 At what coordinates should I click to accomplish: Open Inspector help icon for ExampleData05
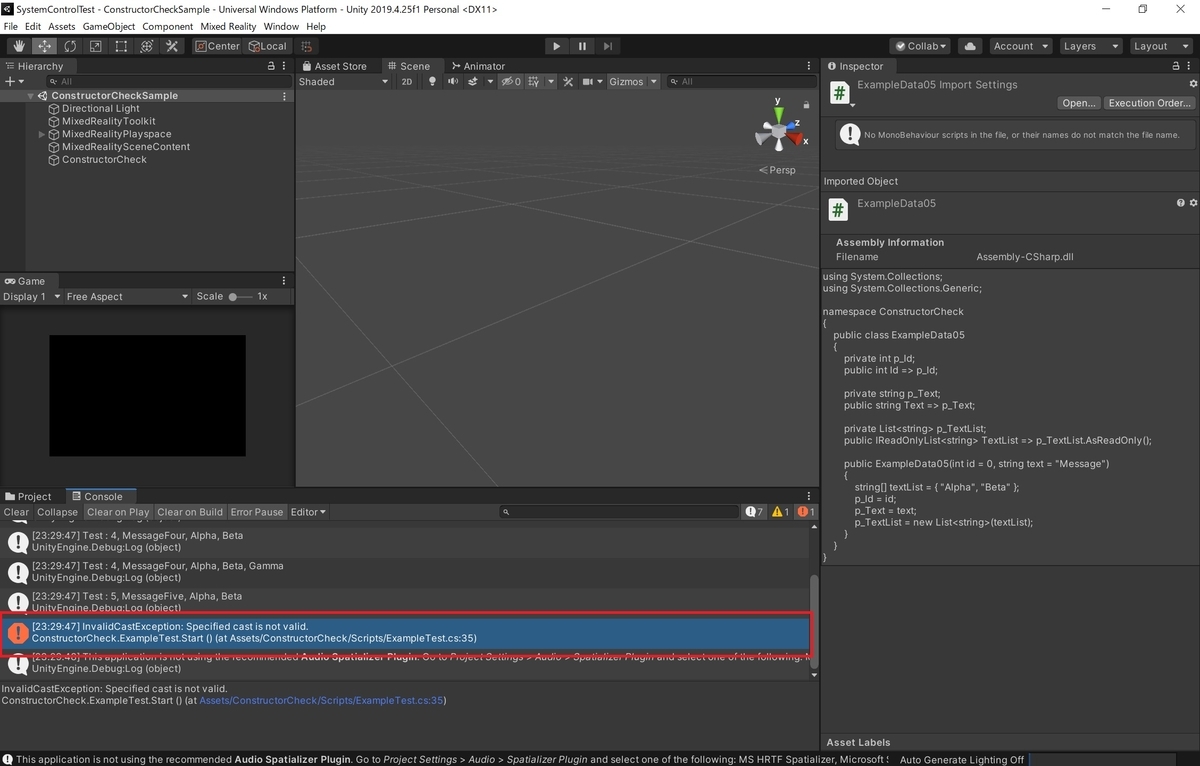pyautogui.click(x=1181, y=203)
